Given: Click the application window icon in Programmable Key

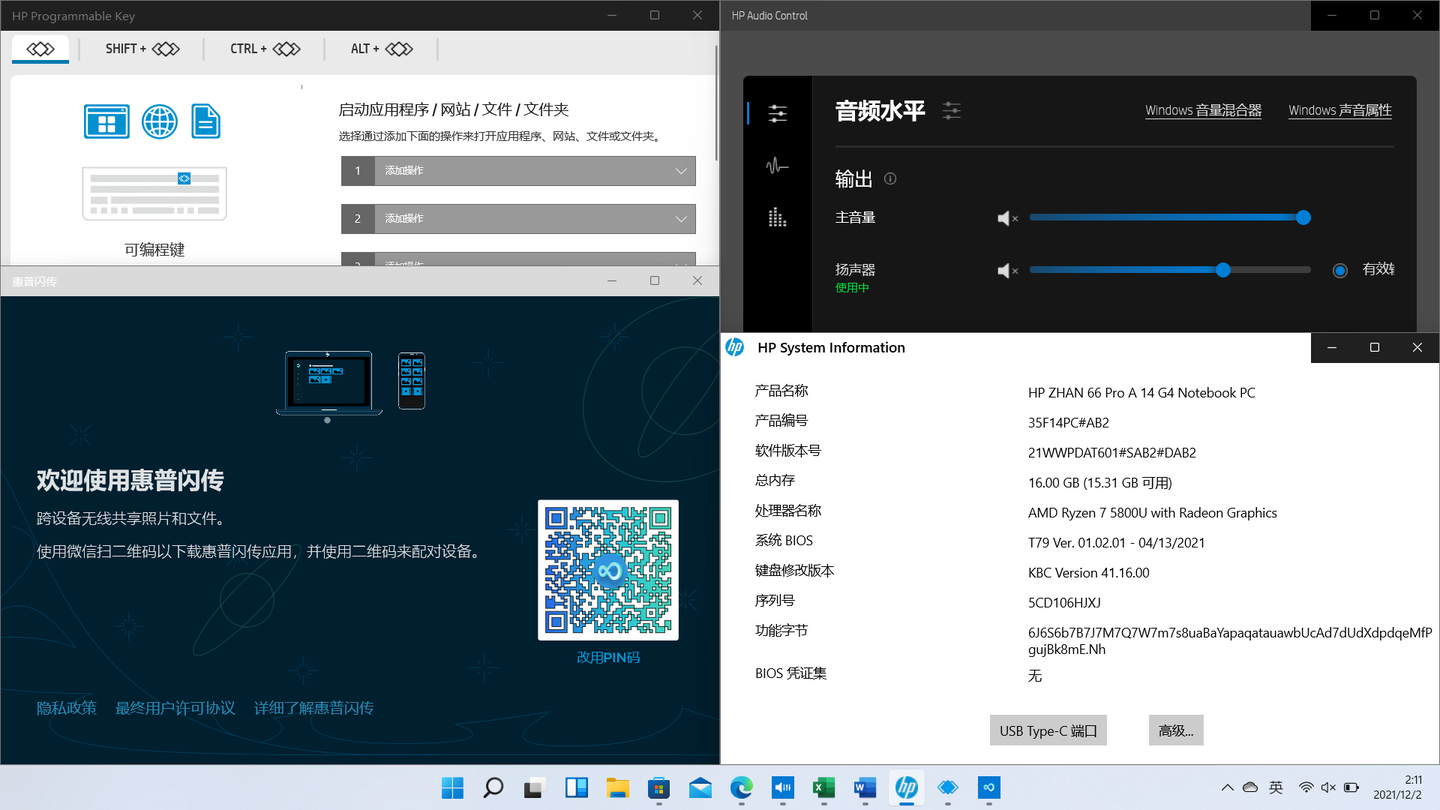Looking at the screenshot, I should [107, 121].
